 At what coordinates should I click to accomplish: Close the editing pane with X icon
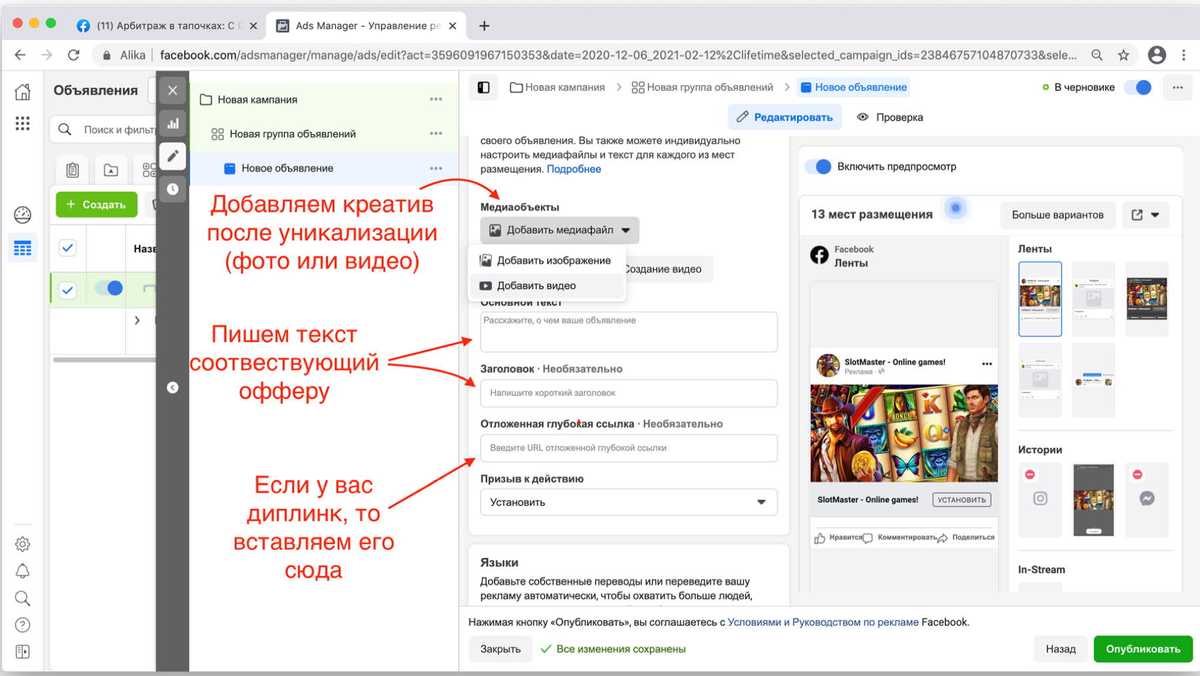tap(173, 90)
